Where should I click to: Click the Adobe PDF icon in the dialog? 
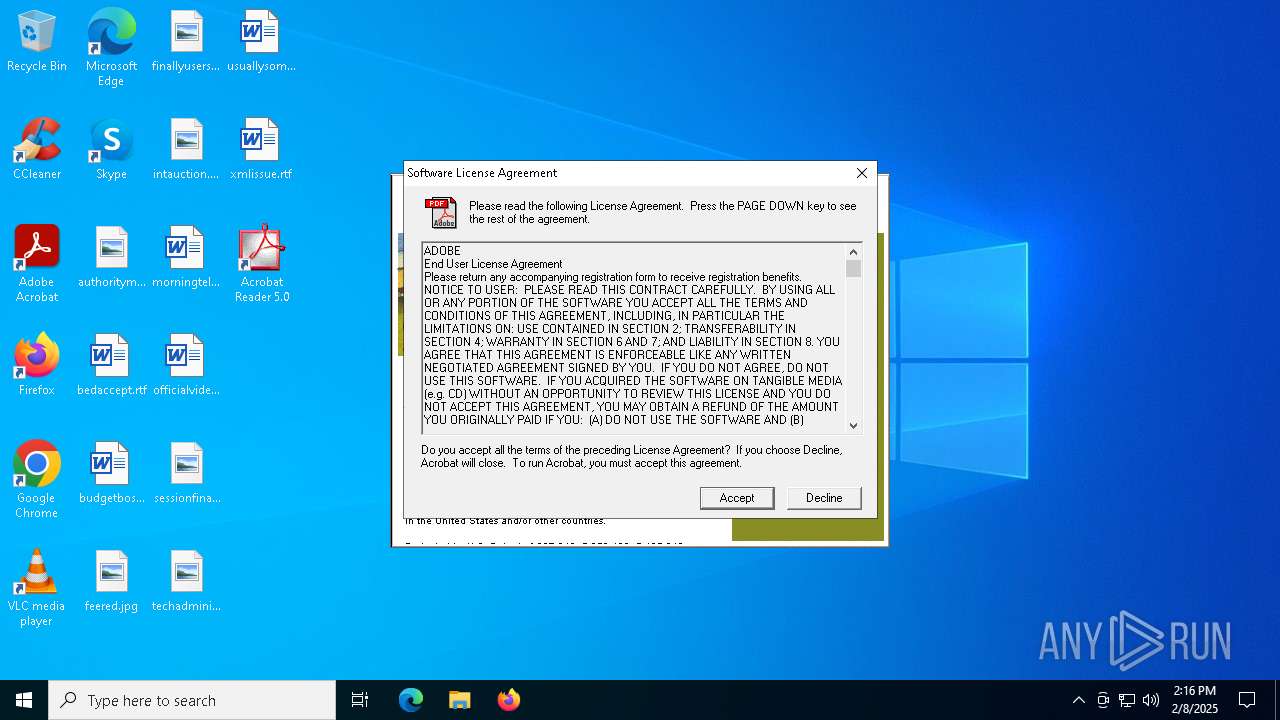441,213
